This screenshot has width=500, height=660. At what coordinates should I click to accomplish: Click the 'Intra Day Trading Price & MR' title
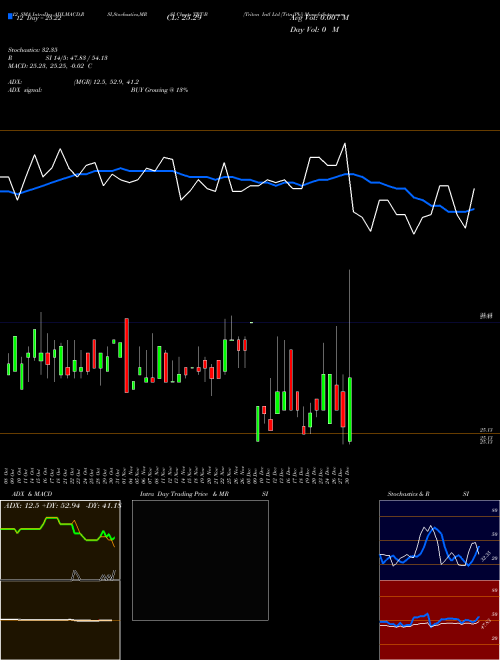(184, 494)
